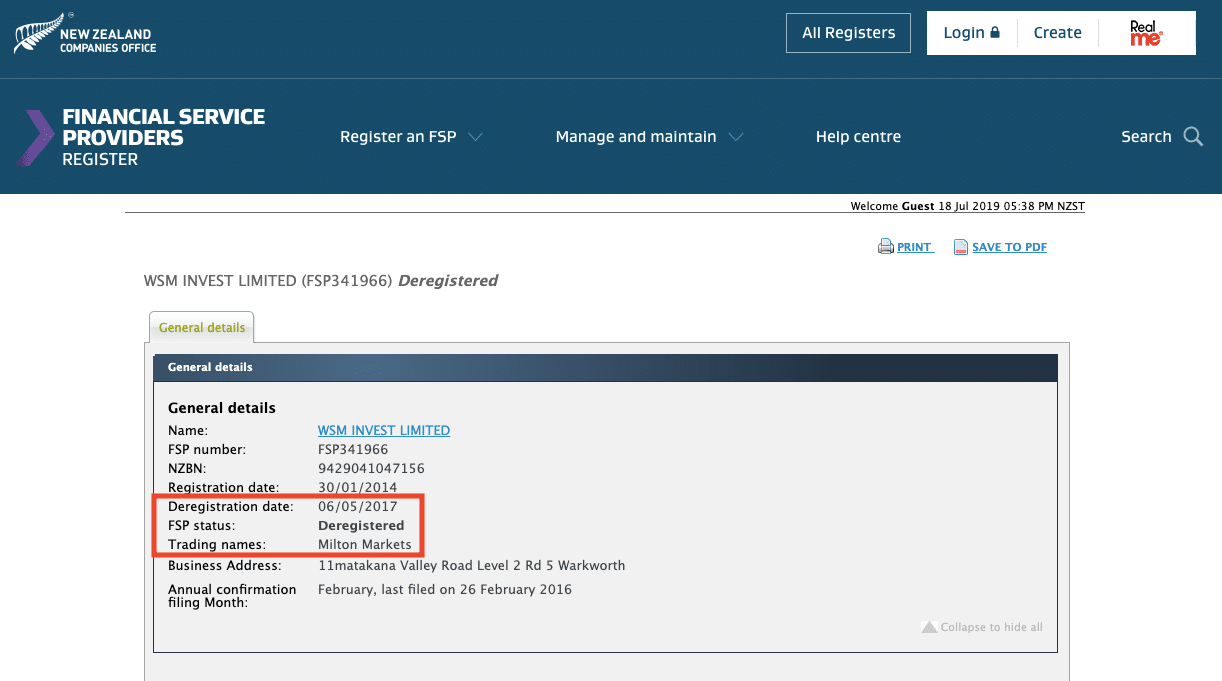Open the WSM INVEST LIMITED name link
This screenshot has width=1222, height=681.
(384, 431)
